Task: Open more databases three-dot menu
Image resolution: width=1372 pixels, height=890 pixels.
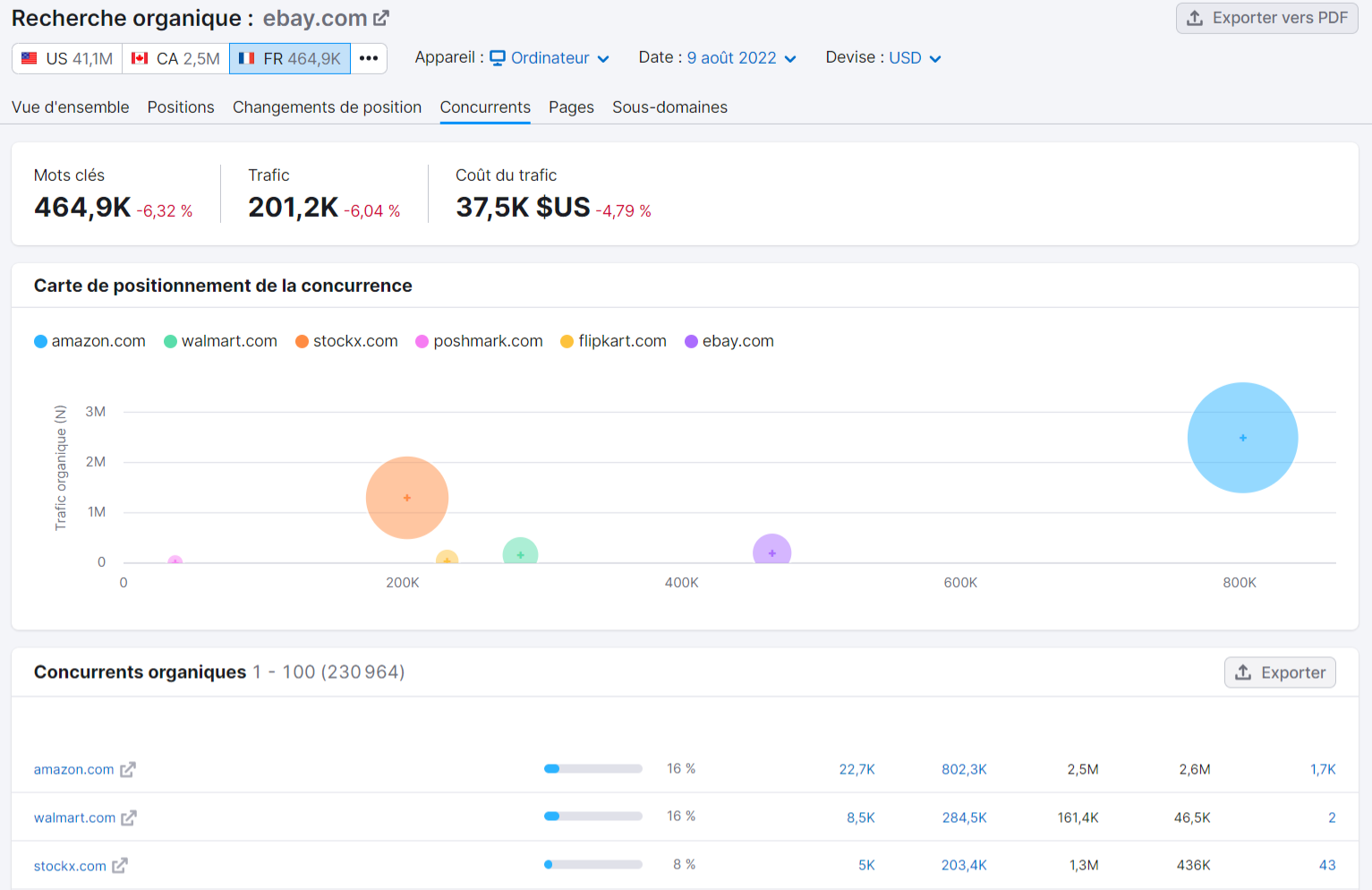Action: [369, 58]
